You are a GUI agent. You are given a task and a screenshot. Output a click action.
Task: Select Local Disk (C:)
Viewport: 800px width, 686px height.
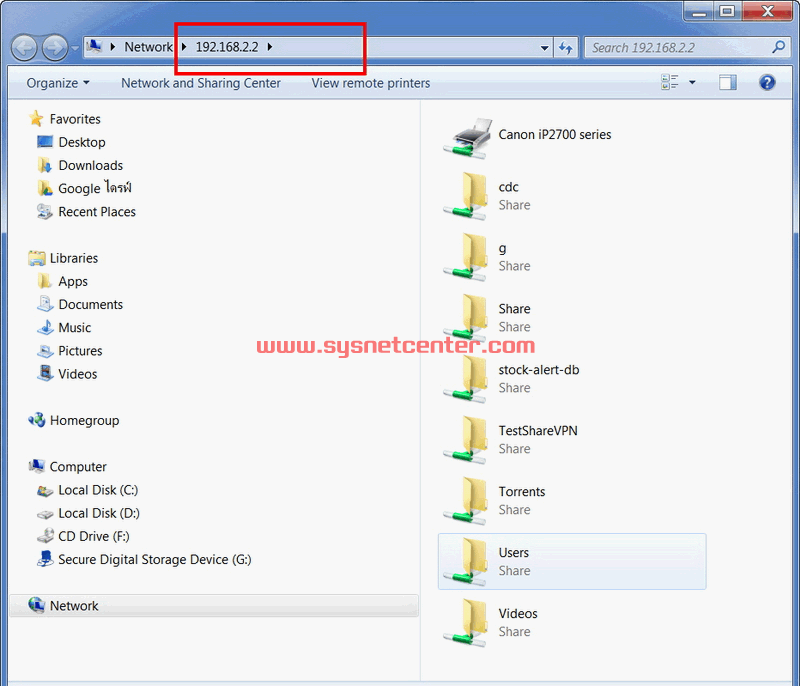[98, 490]
